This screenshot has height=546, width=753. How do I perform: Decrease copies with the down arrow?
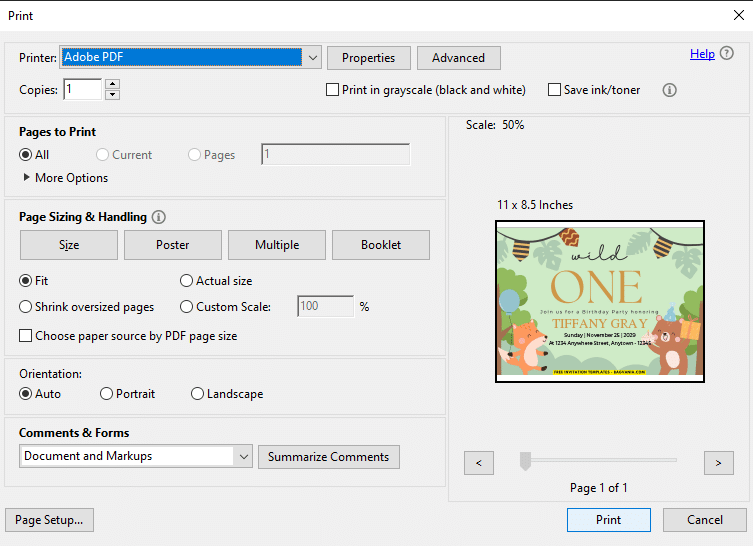coord(112,95)
